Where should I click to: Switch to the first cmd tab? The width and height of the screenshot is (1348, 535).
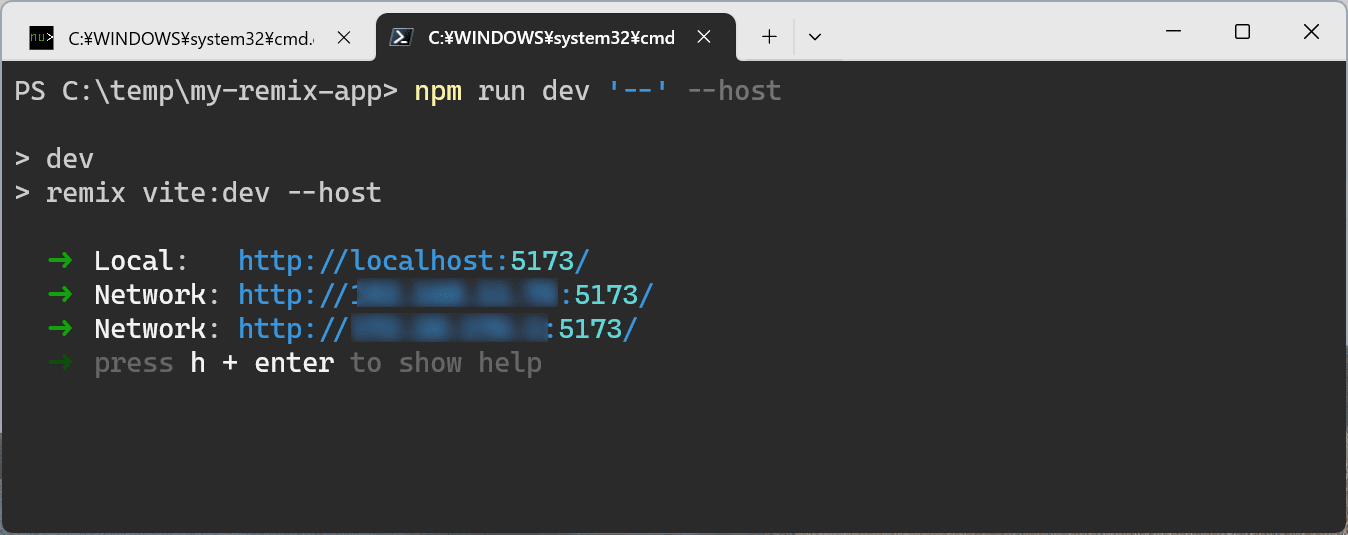tap(190, 38)
